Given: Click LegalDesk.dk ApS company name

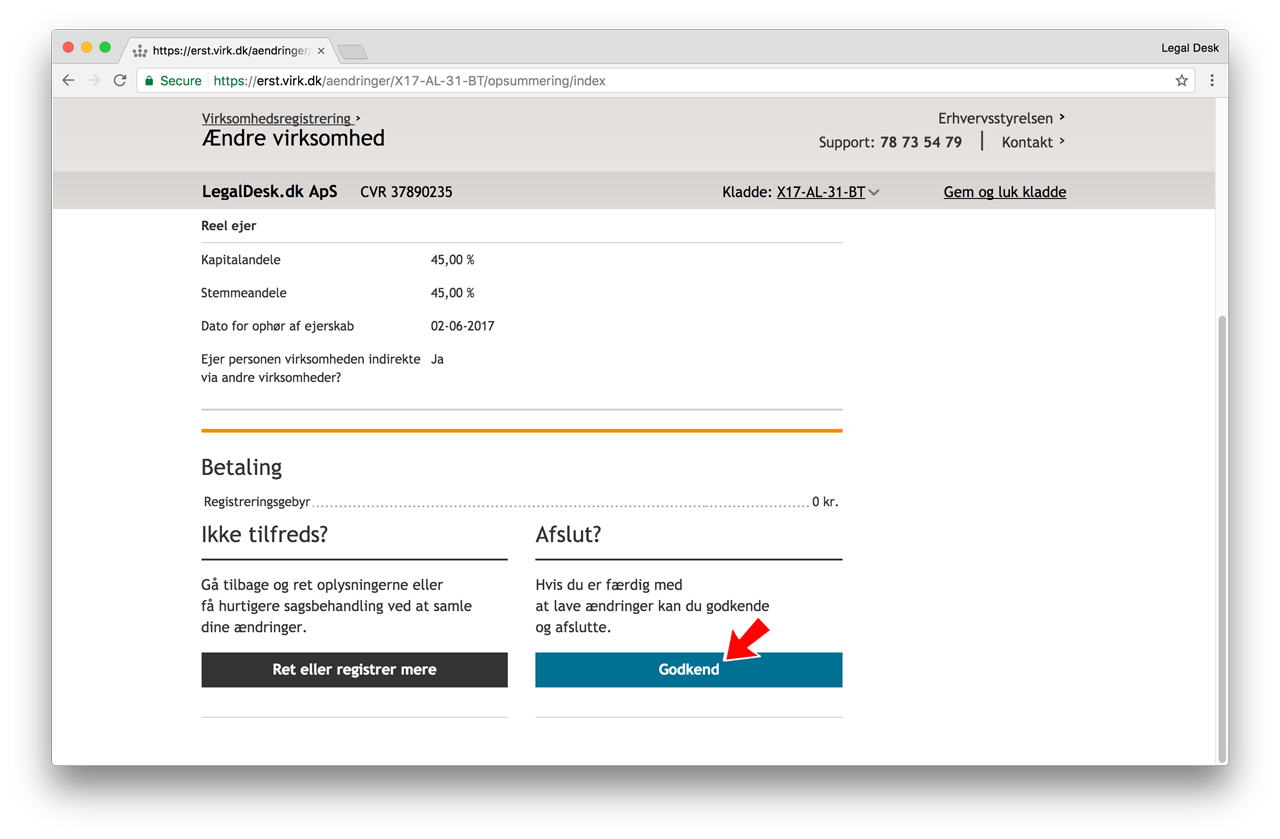Looking at the screenshot, I should (x=270, y=192).
